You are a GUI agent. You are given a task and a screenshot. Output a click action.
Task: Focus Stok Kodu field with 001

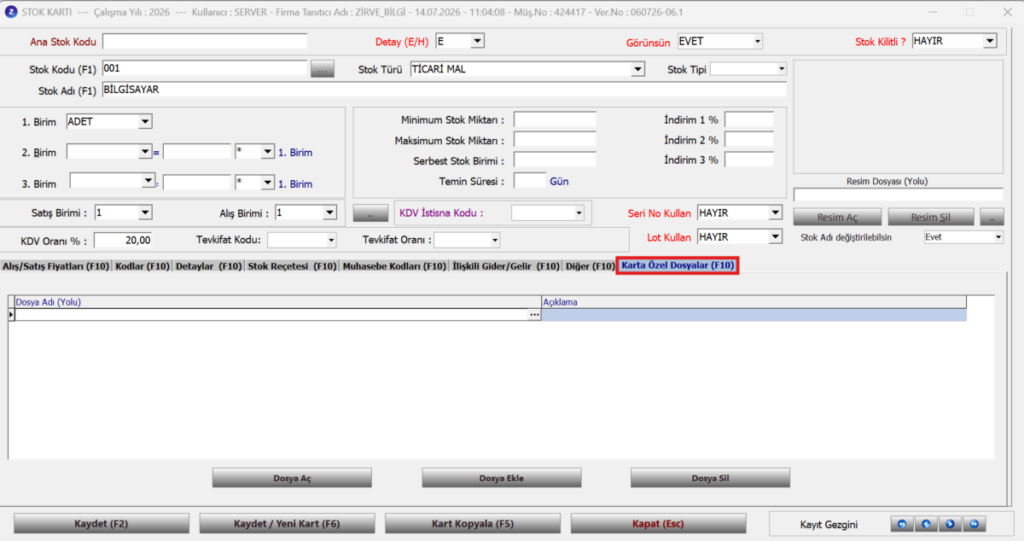pos(204,69)
